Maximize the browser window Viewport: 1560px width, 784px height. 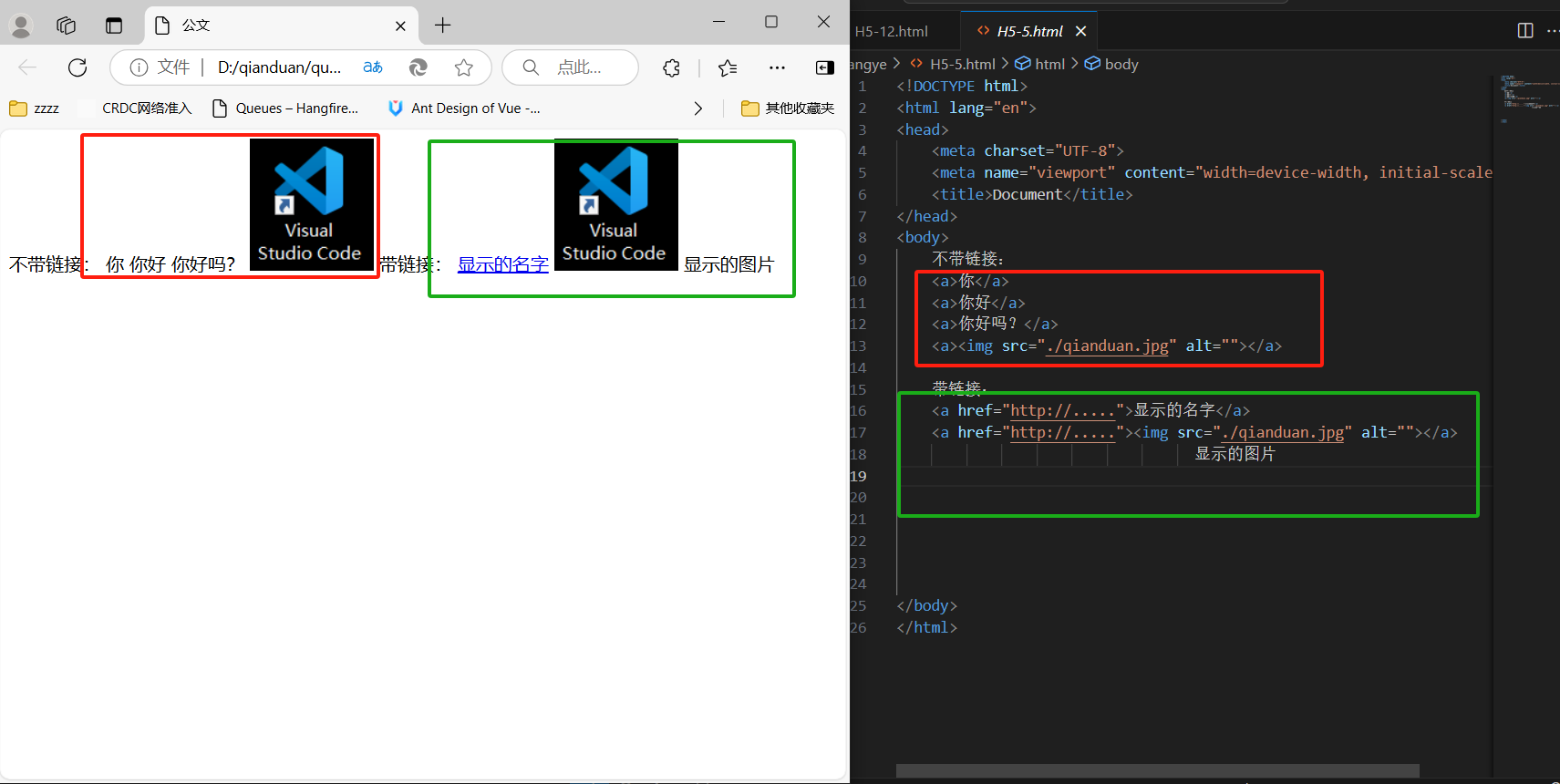(771, 22)
